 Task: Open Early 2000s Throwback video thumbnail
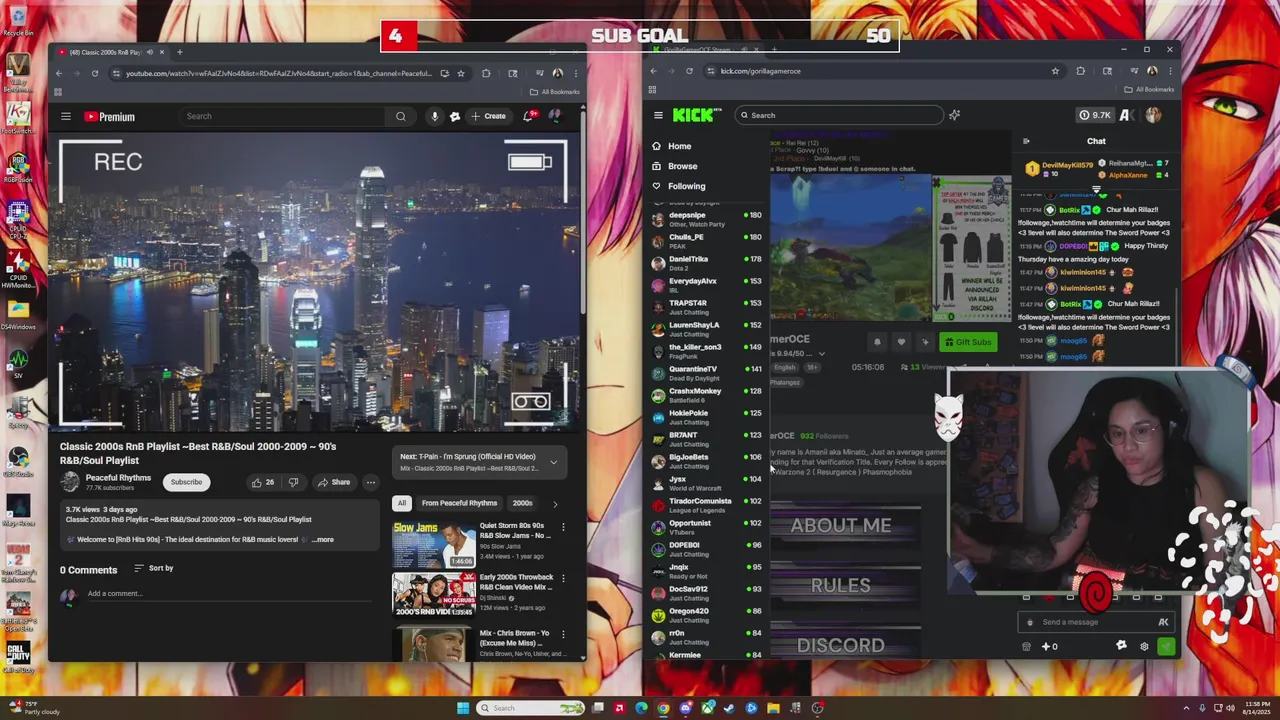tap(434, 595)
